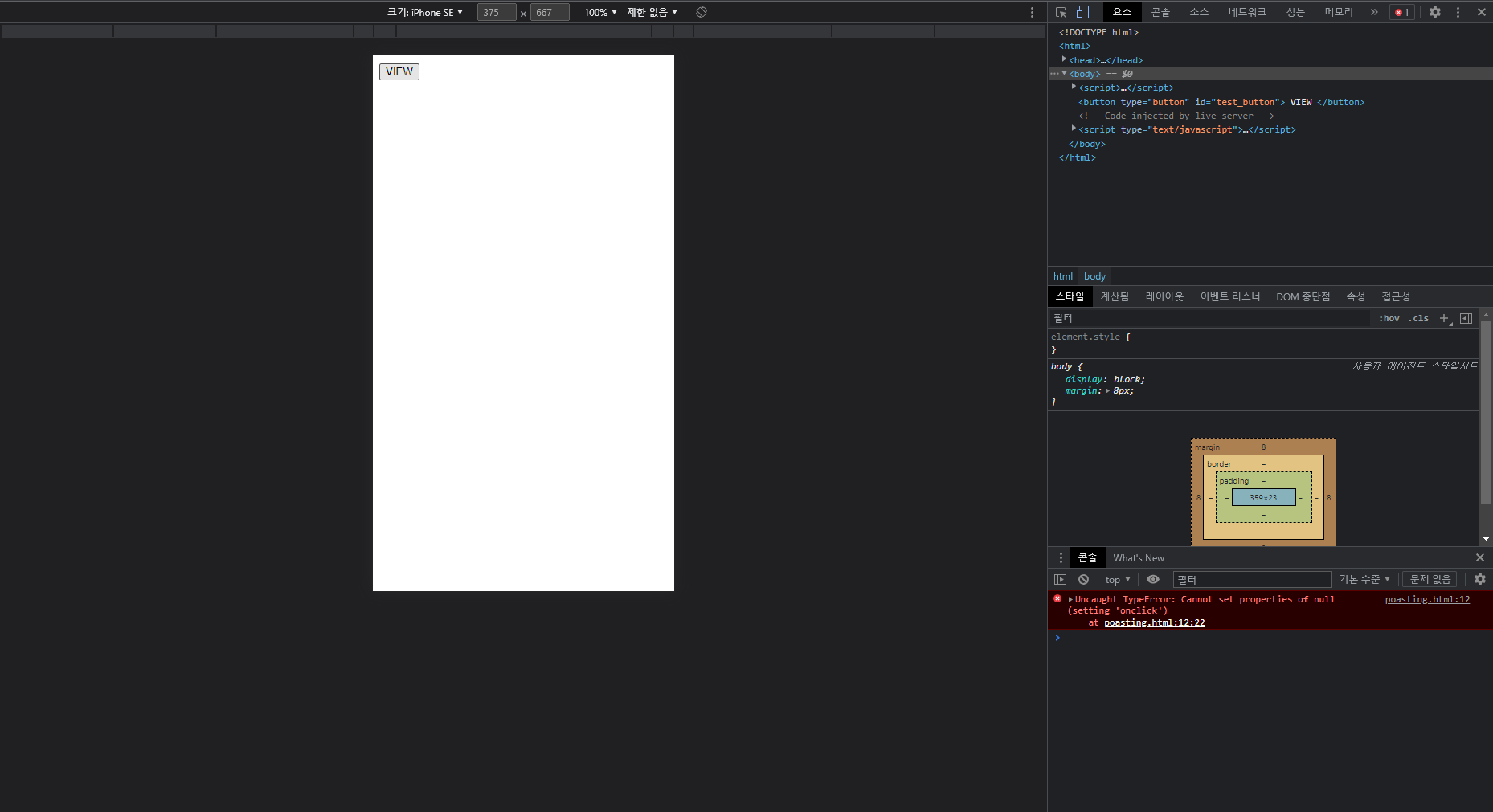Open the 네트워크 tab
The image size is (1493, 812).
coord(1247,12)
